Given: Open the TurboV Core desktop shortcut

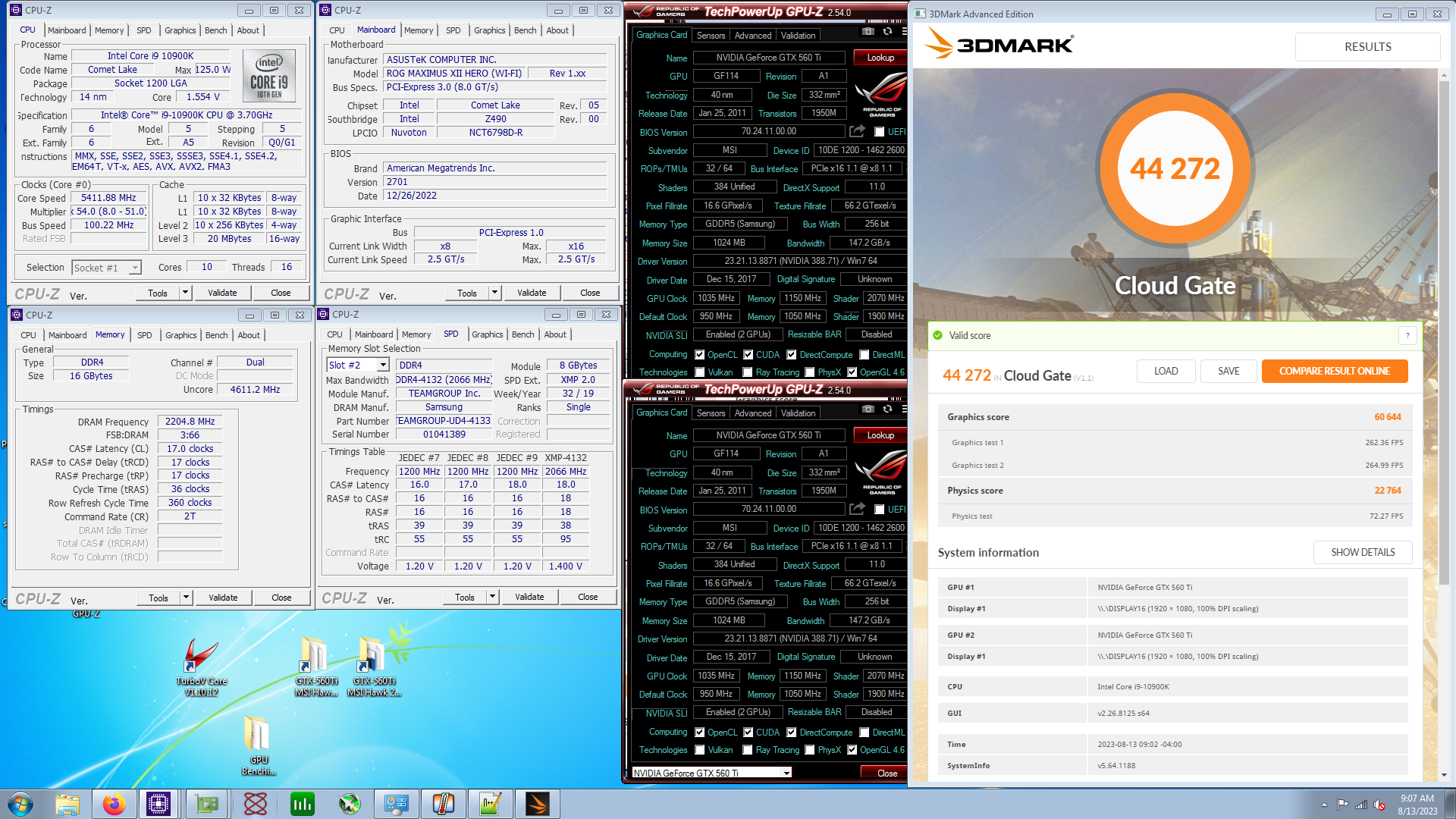Looking at the screenshot, I should click(x=202, y=667).
